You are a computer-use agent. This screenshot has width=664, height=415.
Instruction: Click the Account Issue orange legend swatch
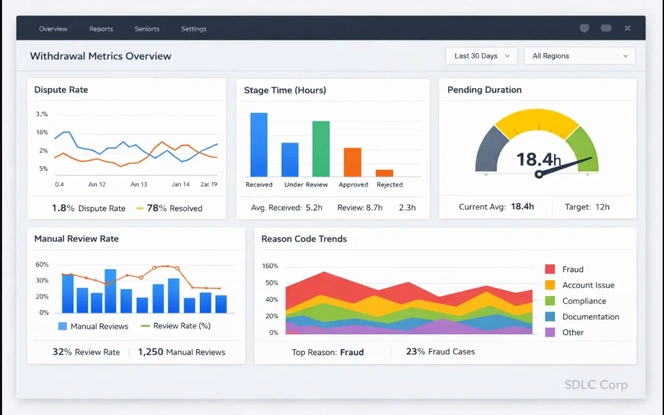550,285
